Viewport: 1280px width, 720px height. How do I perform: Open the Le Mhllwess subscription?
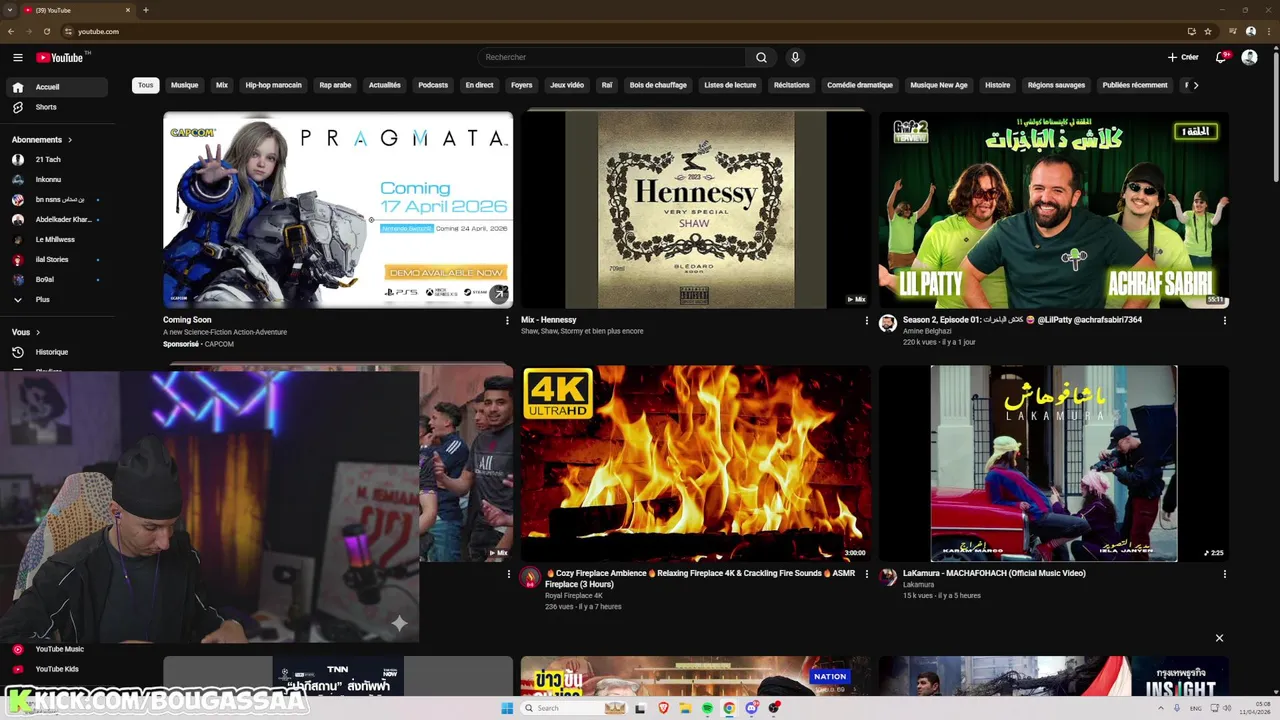pyautogui.click(x=55, y=240)
